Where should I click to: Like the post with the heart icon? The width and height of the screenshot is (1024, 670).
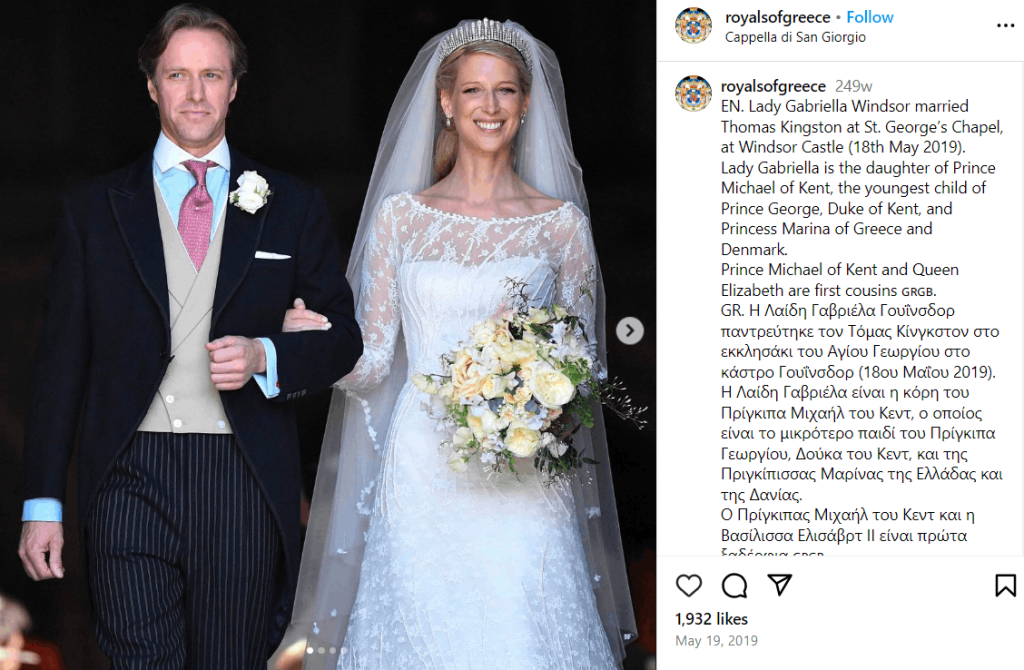(x=688, y=585)
